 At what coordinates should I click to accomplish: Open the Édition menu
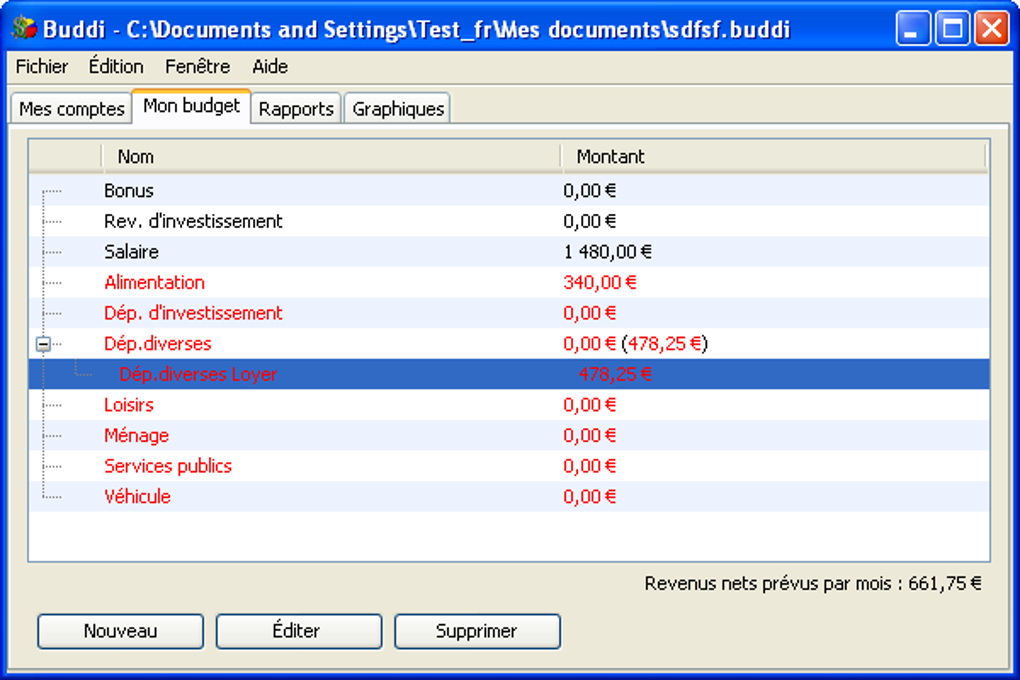click(116, 67)
